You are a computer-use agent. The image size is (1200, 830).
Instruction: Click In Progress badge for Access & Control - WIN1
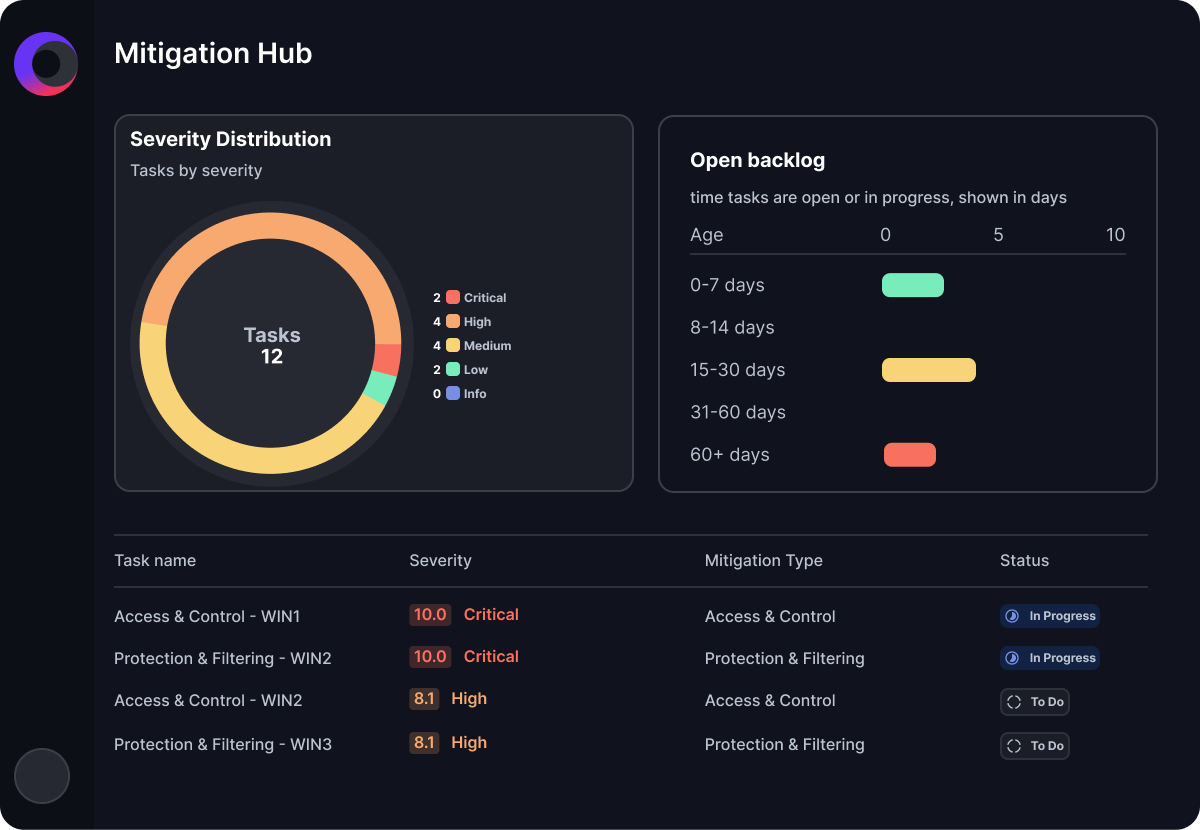(1050, 616)
